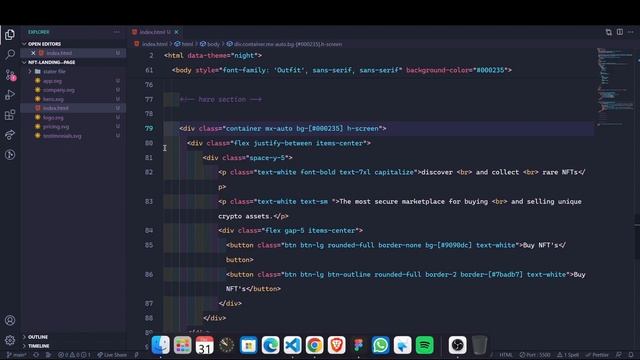Open the Search view in activity bar
The image size is (640, 360).
click(10, 54)
